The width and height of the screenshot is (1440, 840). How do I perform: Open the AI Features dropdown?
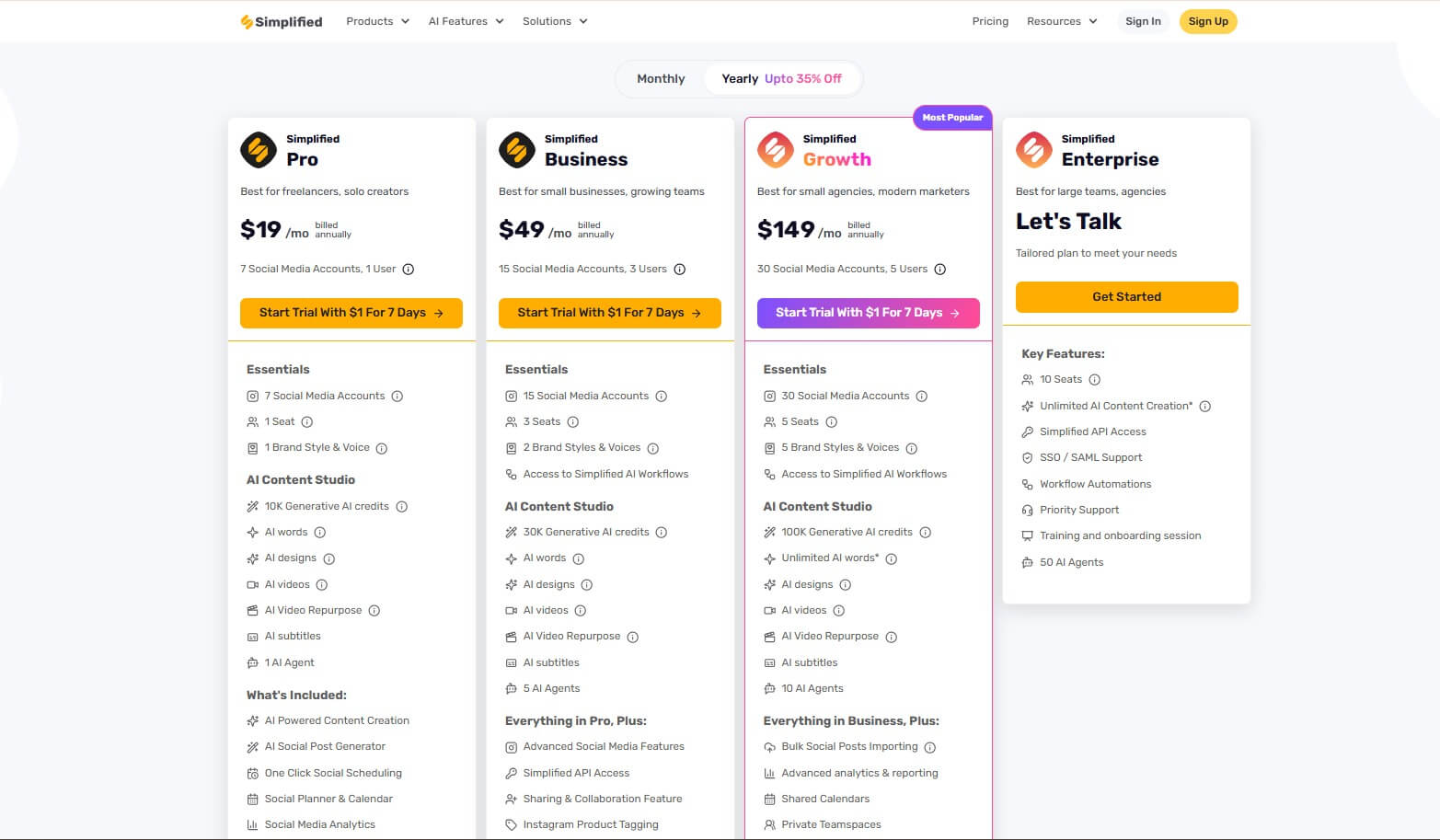click(466, 21)
